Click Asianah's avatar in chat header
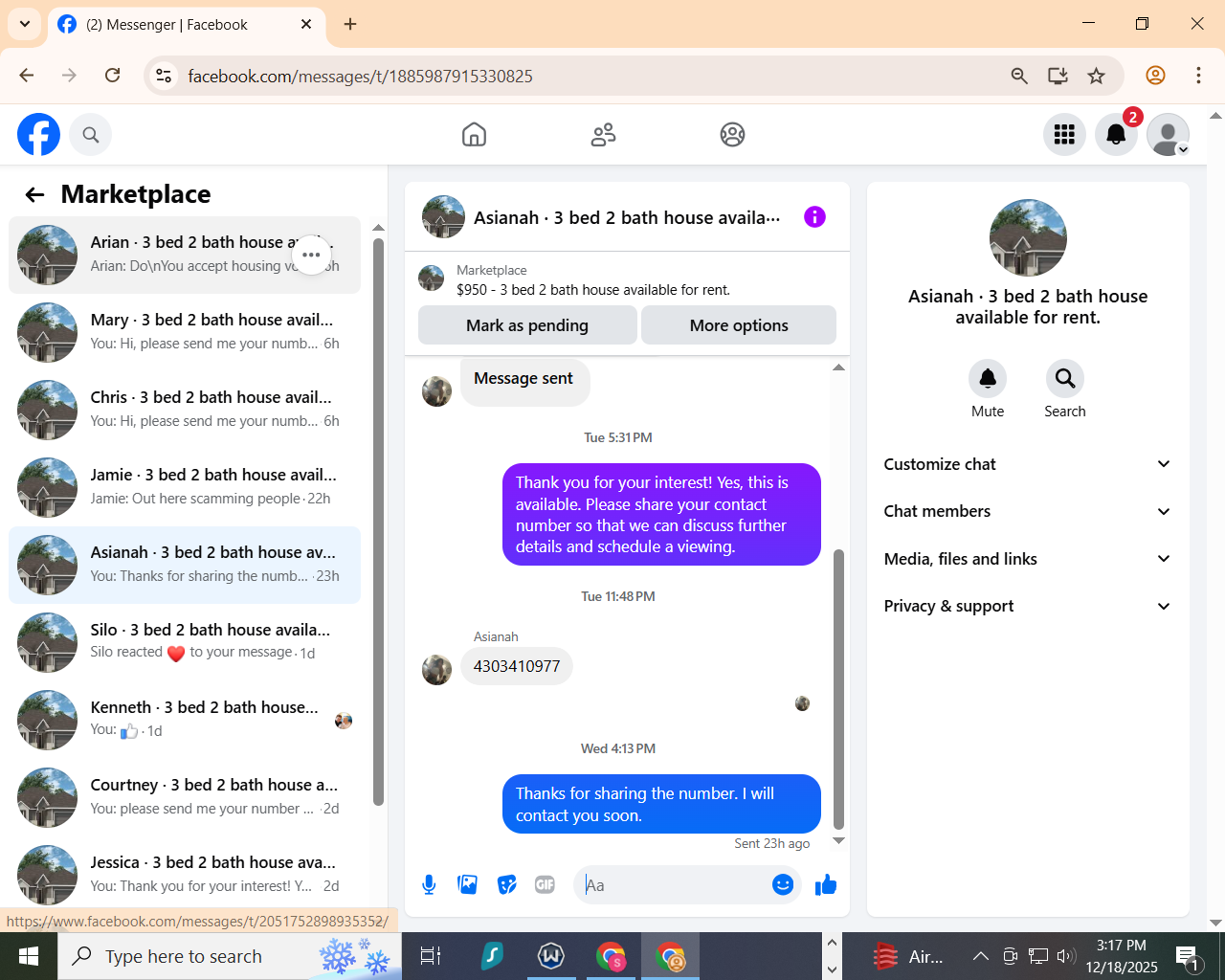This screenshot has width=1225, height=980. (443, 217)
